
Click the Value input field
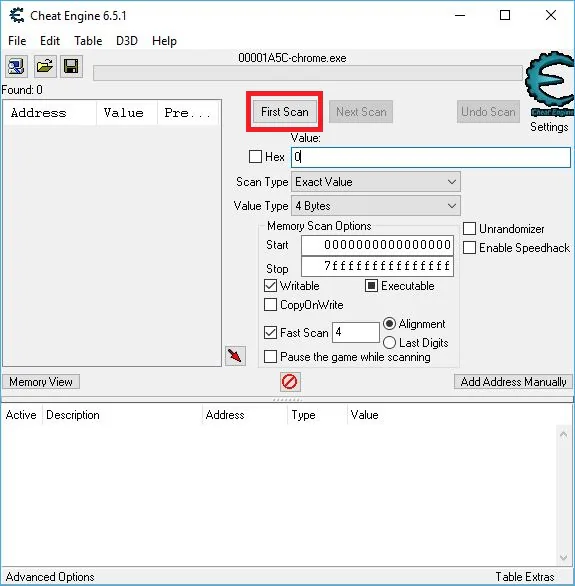[431, 157]
